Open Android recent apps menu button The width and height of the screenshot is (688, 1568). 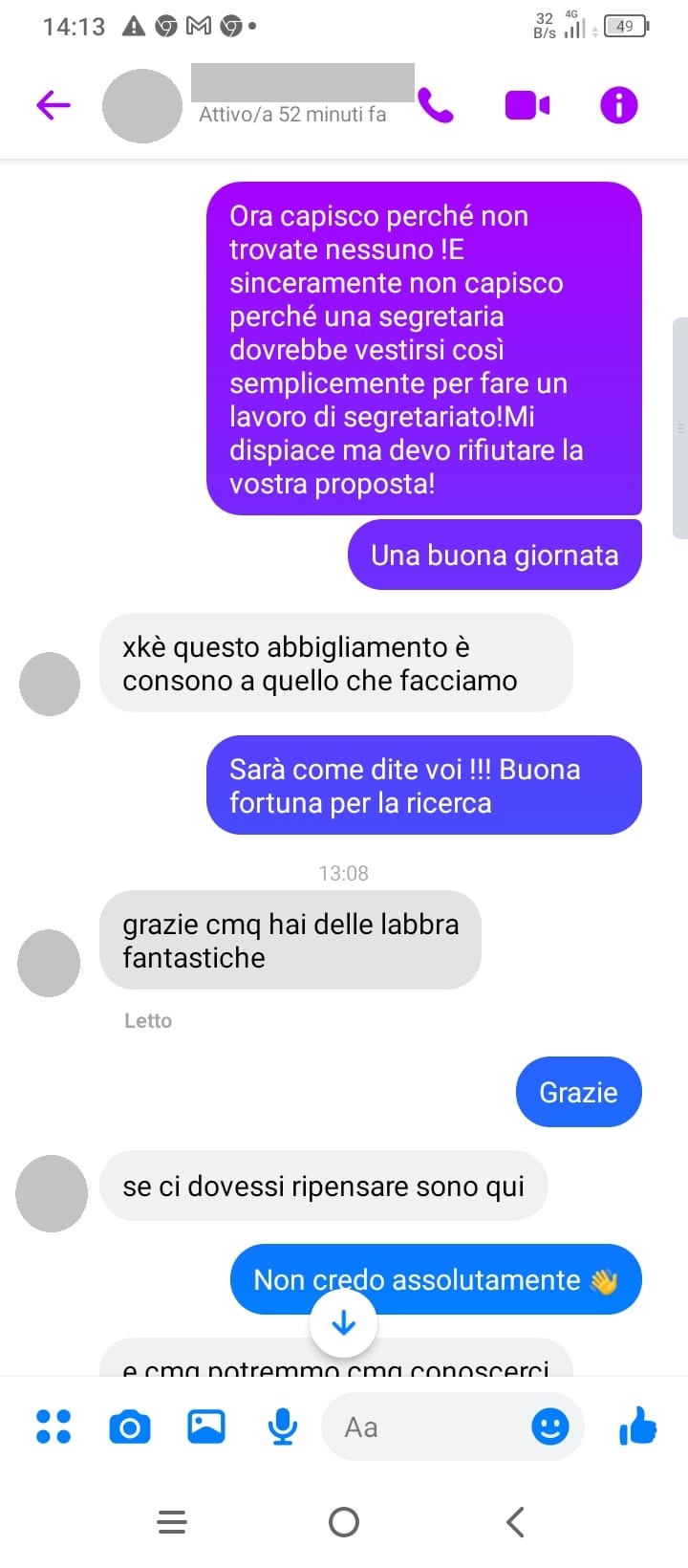coord(172,1521)
